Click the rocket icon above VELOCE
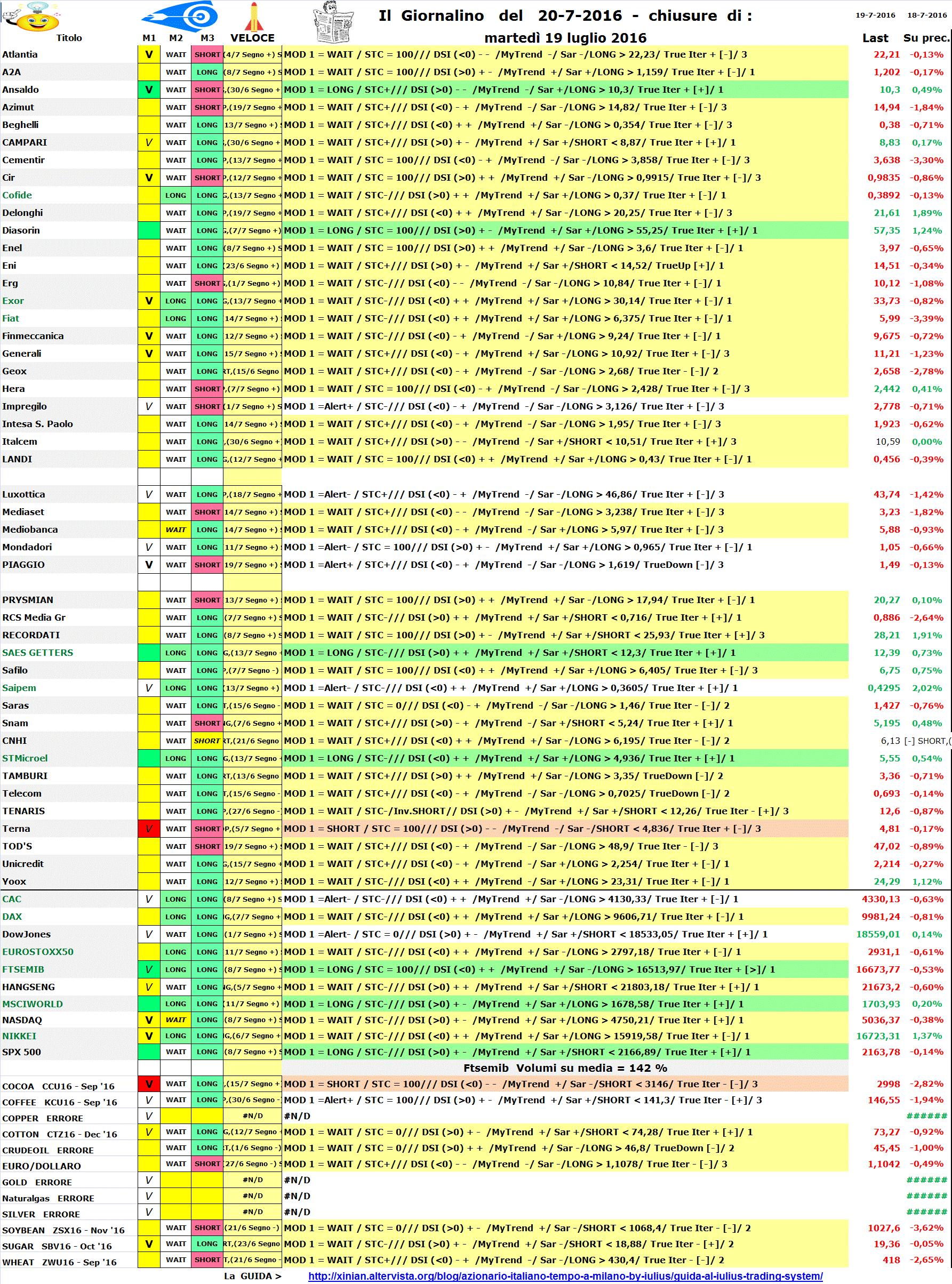 [x=253, y=16]
